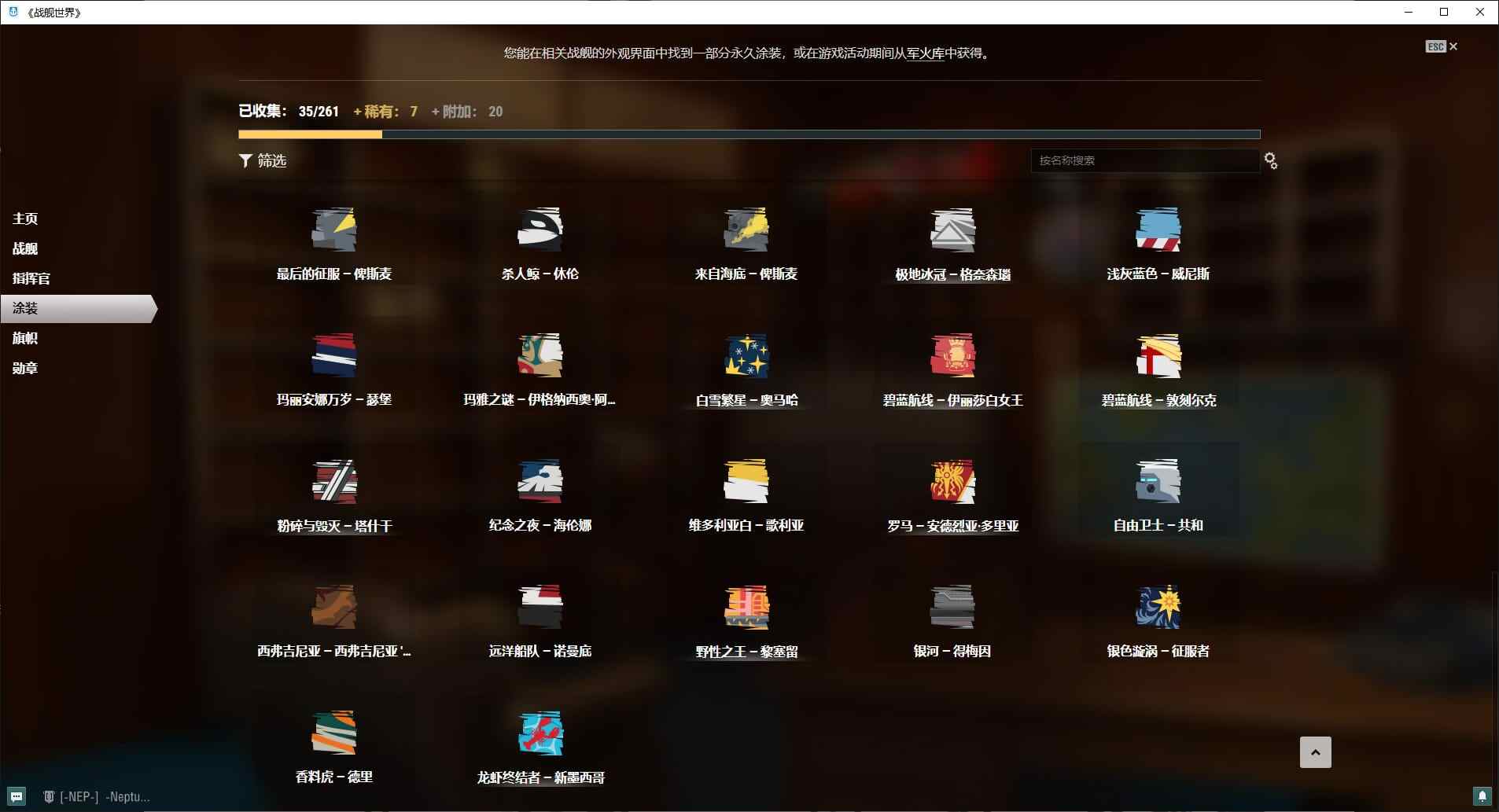Click the 按名称搜索 search field
Screen dimensions: 1499x812
click(1143, 160)
